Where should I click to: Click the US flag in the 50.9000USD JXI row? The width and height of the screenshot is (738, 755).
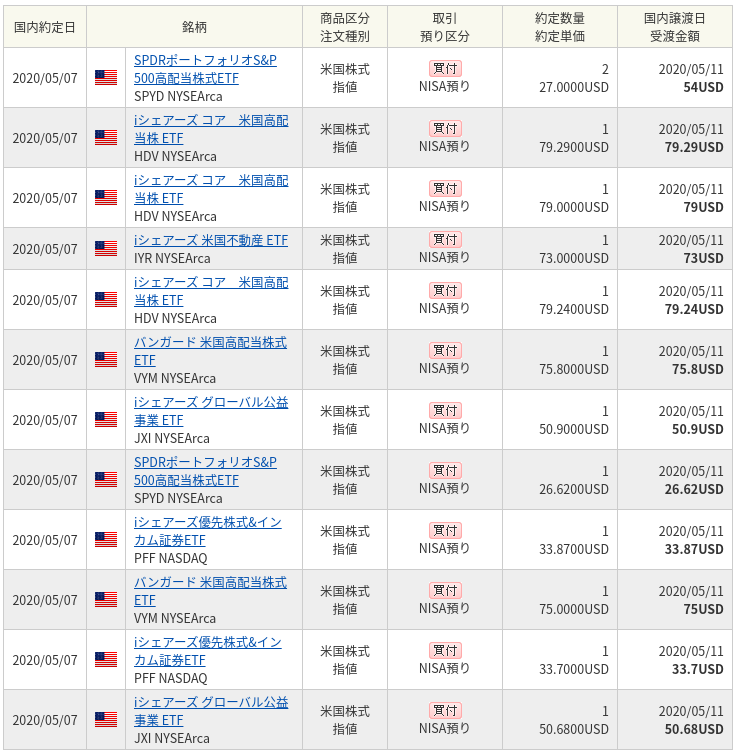click(x=106, y=419)
